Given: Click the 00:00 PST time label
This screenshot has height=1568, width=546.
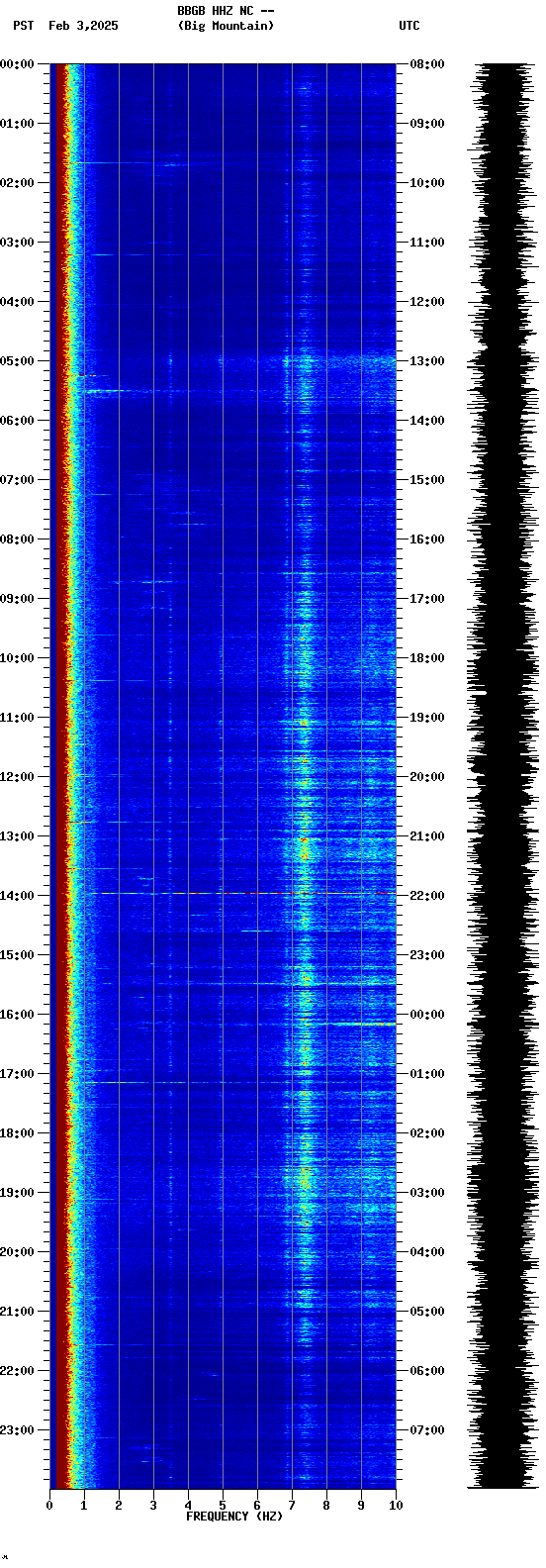Looking at the screenshot, I should click(18, 64).
